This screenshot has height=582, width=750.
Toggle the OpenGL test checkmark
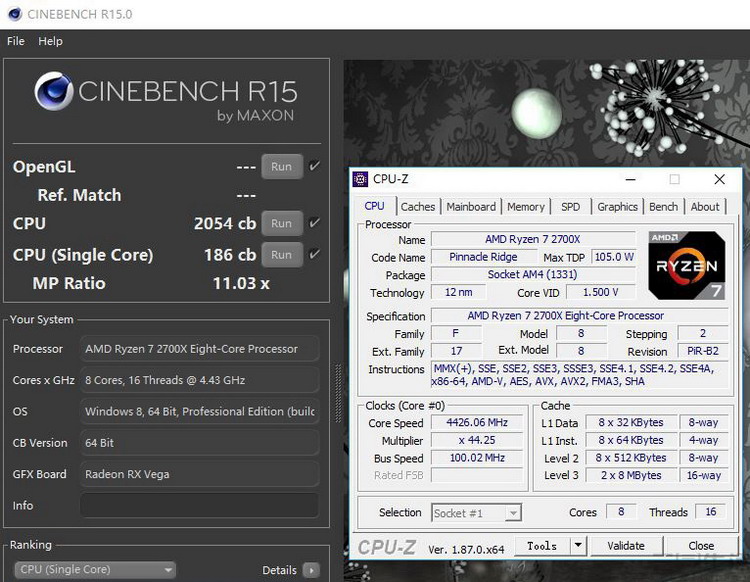coord(314,166)
